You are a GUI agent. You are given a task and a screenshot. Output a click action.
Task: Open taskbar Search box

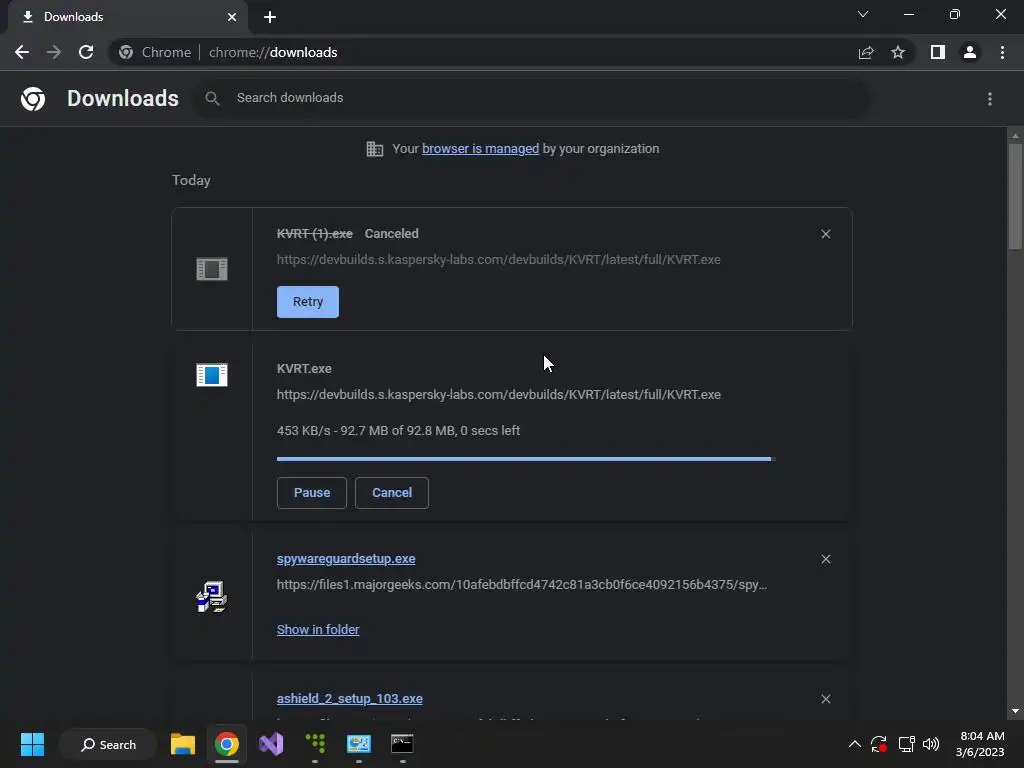coord(108,744)
